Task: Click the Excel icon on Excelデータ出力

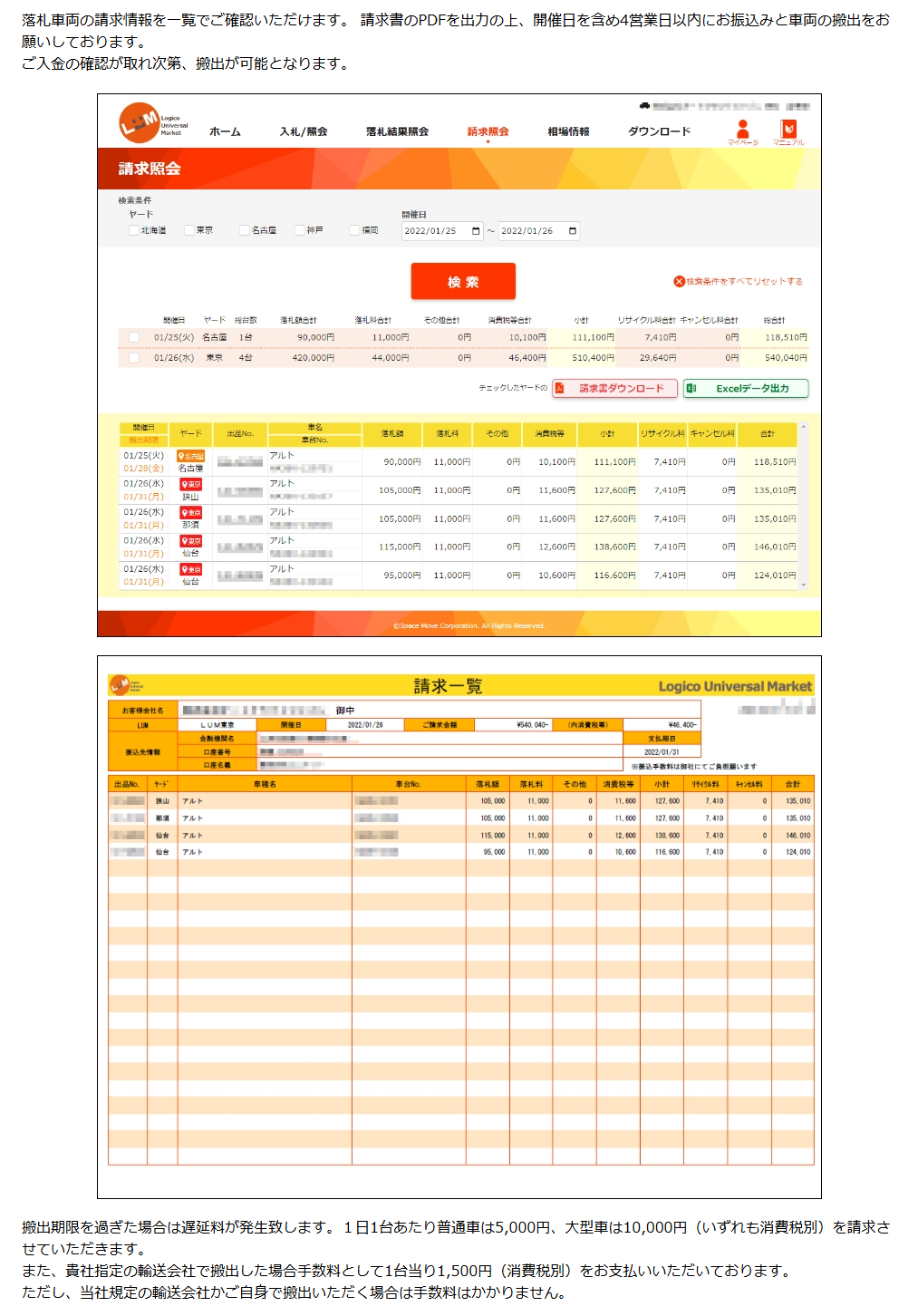Action: pyautogui.click(x=691, y=389)
